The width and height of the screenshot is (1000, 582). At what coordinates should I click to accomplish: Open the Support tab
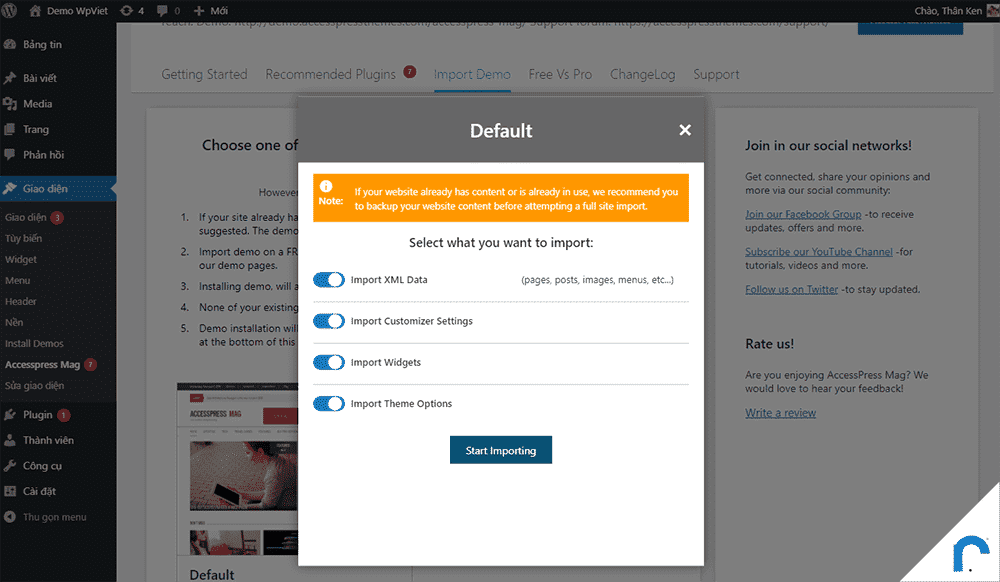point(716,74)
